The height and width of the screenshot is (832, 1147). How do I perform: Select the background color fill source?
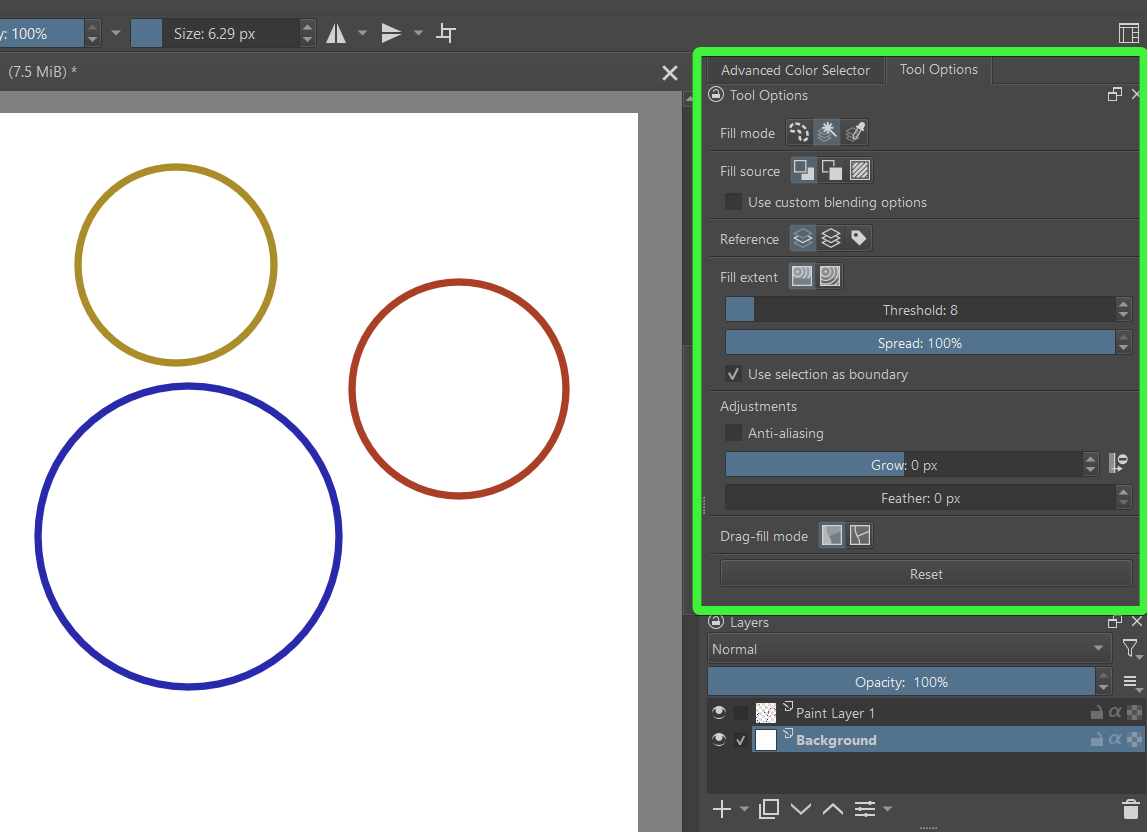[831, 171]
